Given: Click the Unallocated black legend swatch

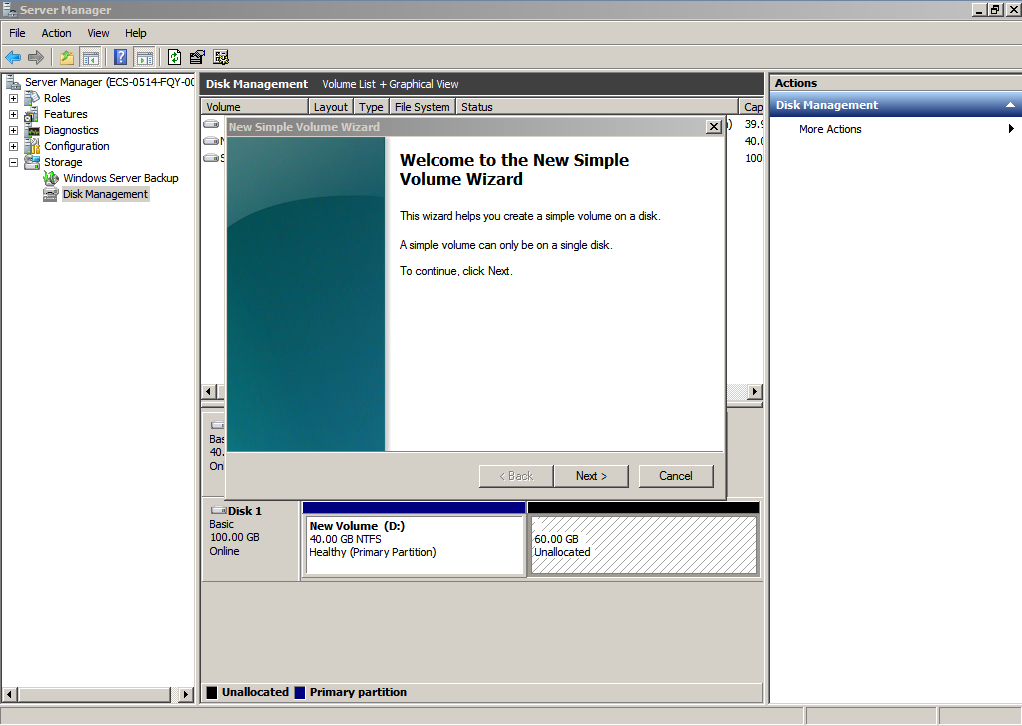Looking at the screenshot, I should tap(212, 692).
